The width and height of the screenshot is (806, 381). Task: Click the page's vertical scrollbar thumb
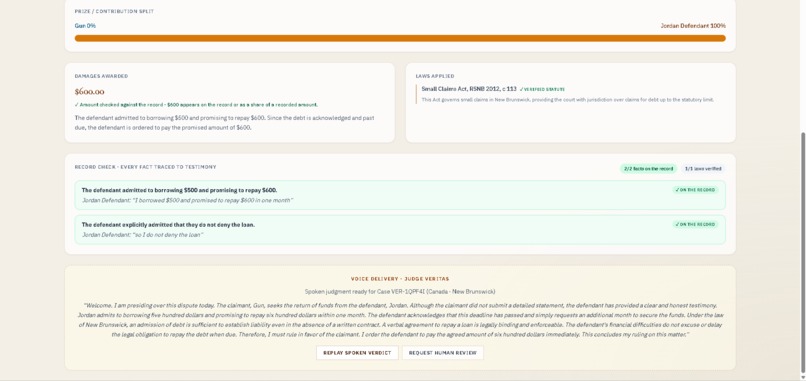(803, 252)
